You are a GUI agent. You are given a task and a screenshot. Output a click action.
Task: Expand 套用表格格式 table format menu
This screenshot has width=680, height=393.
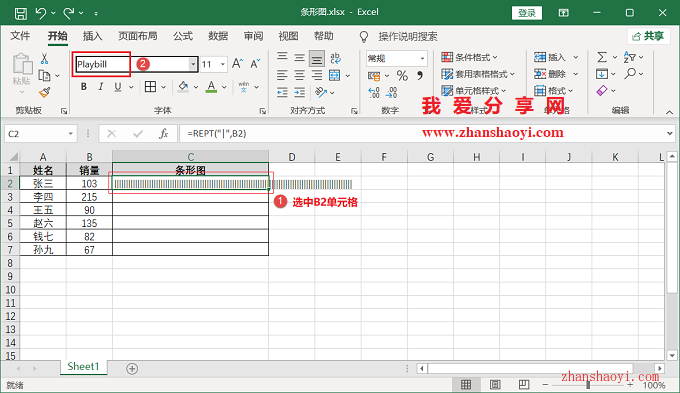click(x=478, y=74)
